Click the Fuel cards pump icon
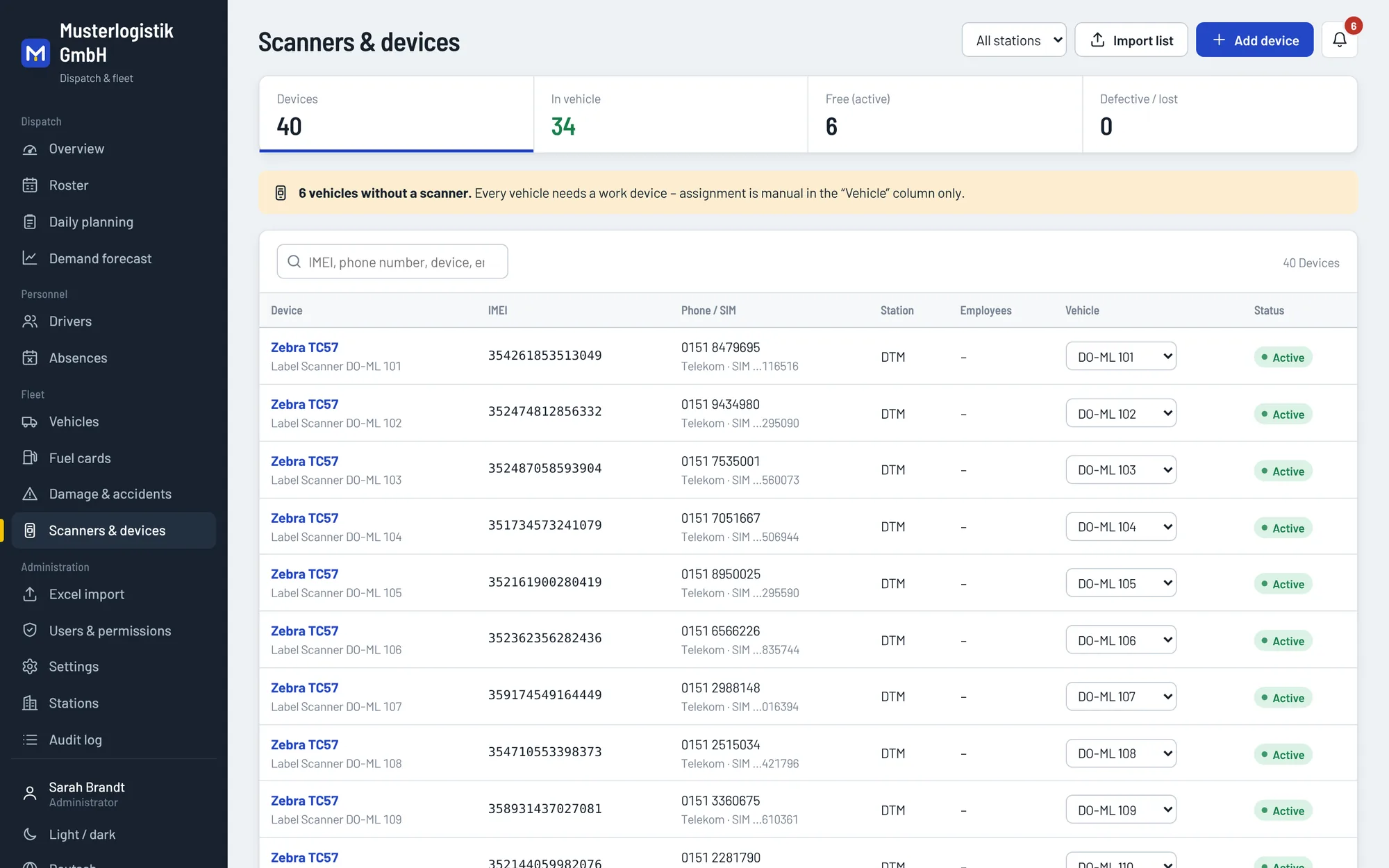 click(30, 458)
